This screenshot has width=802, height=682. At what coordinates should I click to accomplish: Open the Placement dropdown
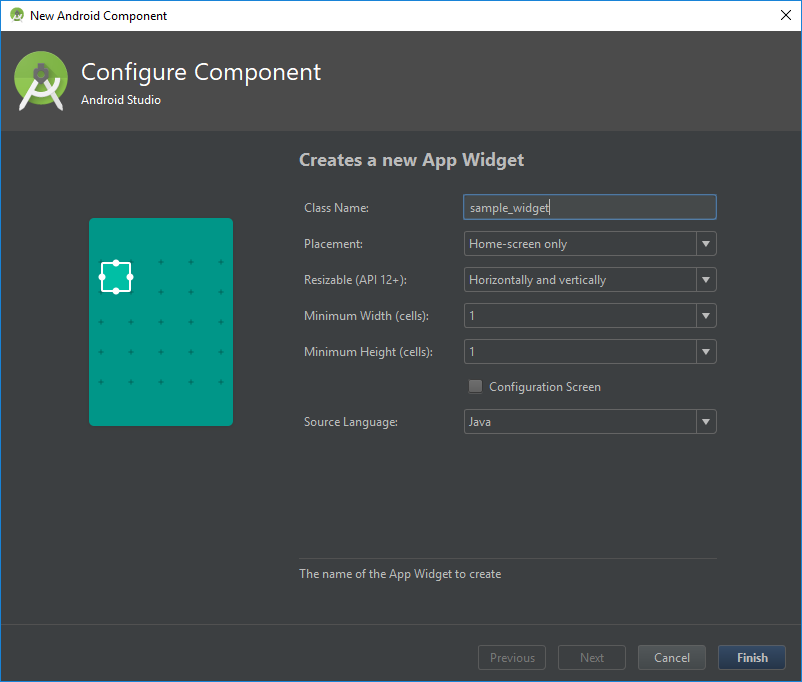pyautogui.click(x=590, y=244)
